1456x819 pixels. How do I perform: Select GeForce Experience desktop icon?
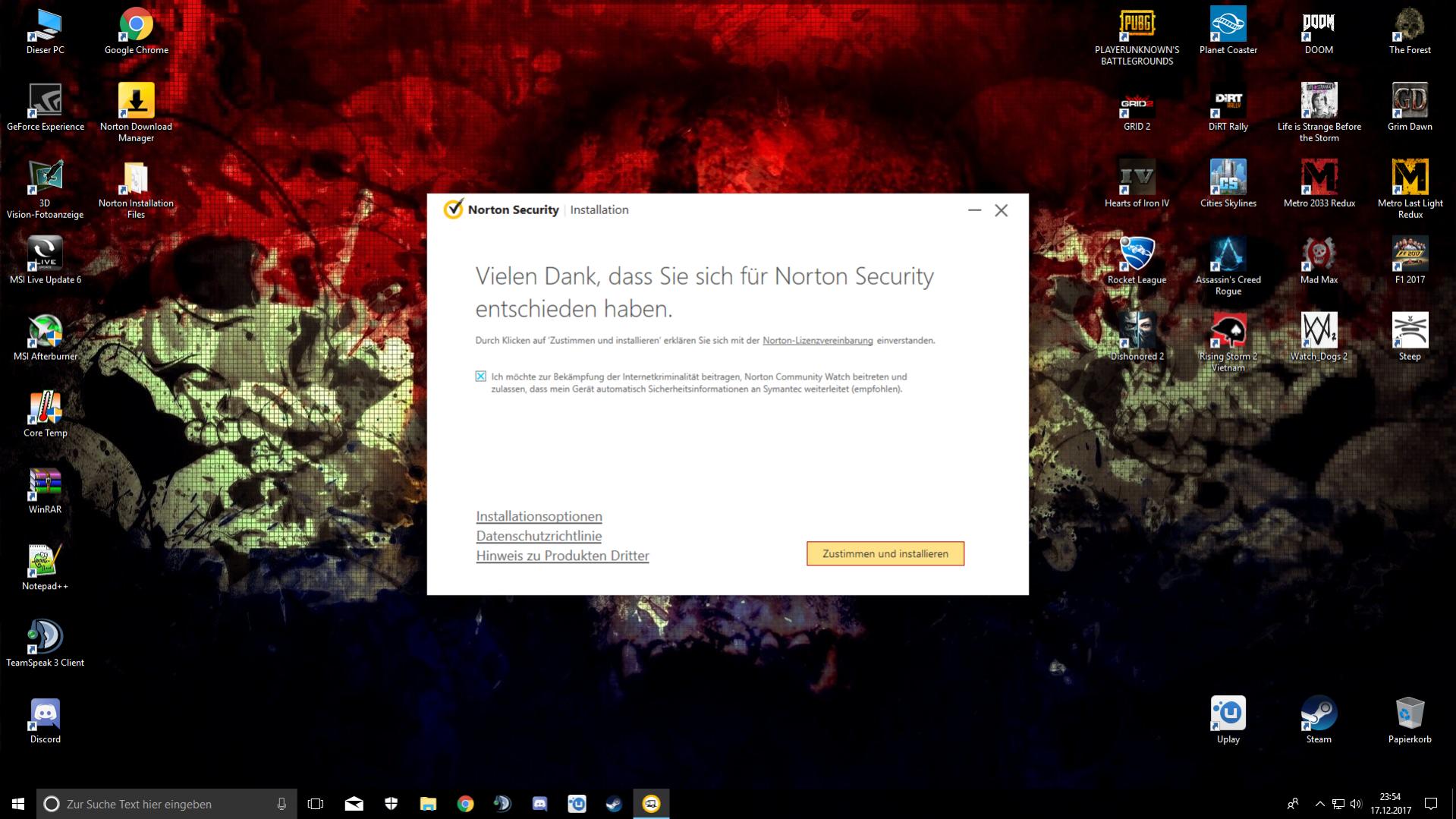(x=46, y=108)
